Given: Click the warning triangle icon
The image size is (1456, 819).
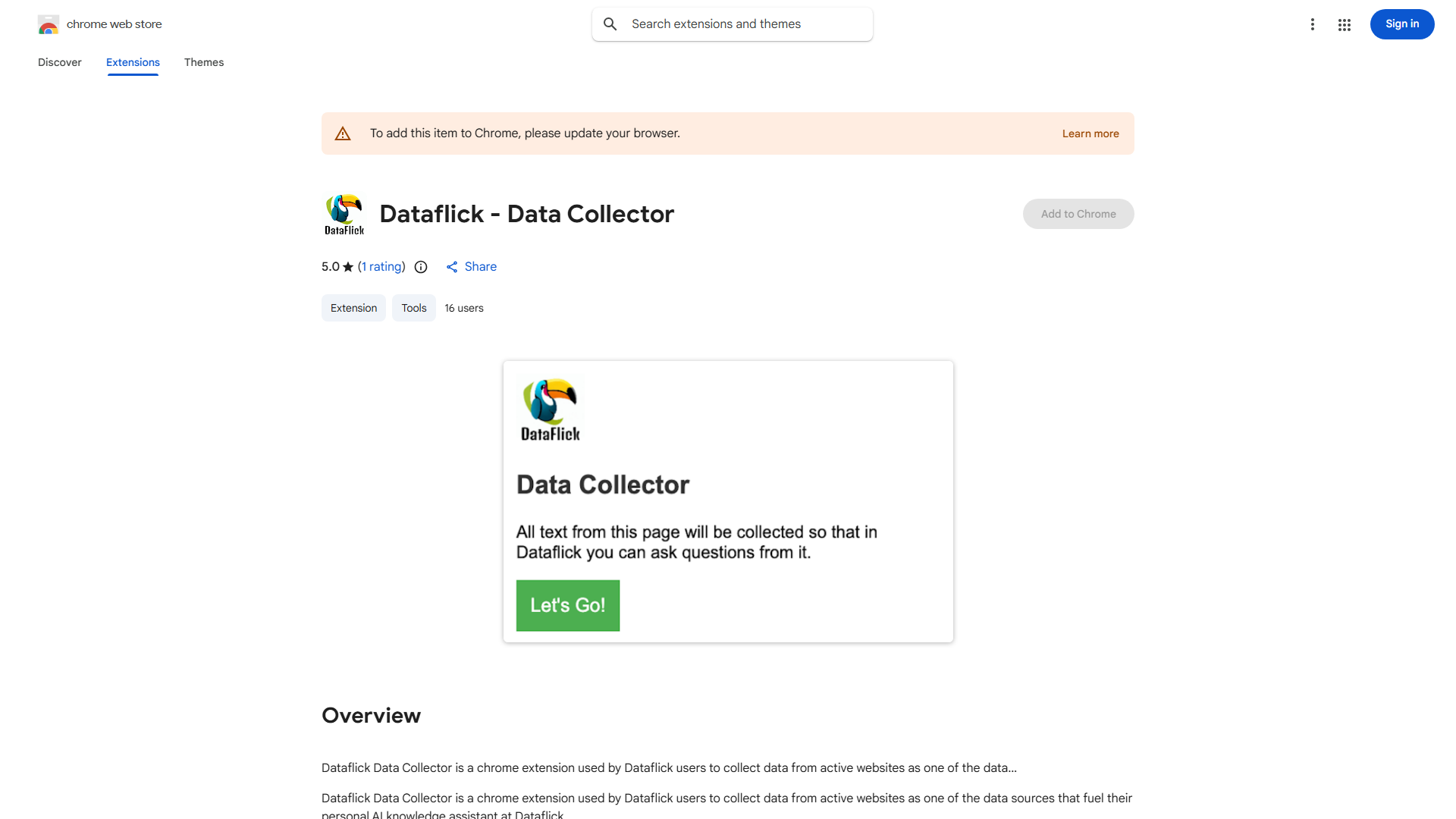Looking at the screenshot, I should 343,133.
